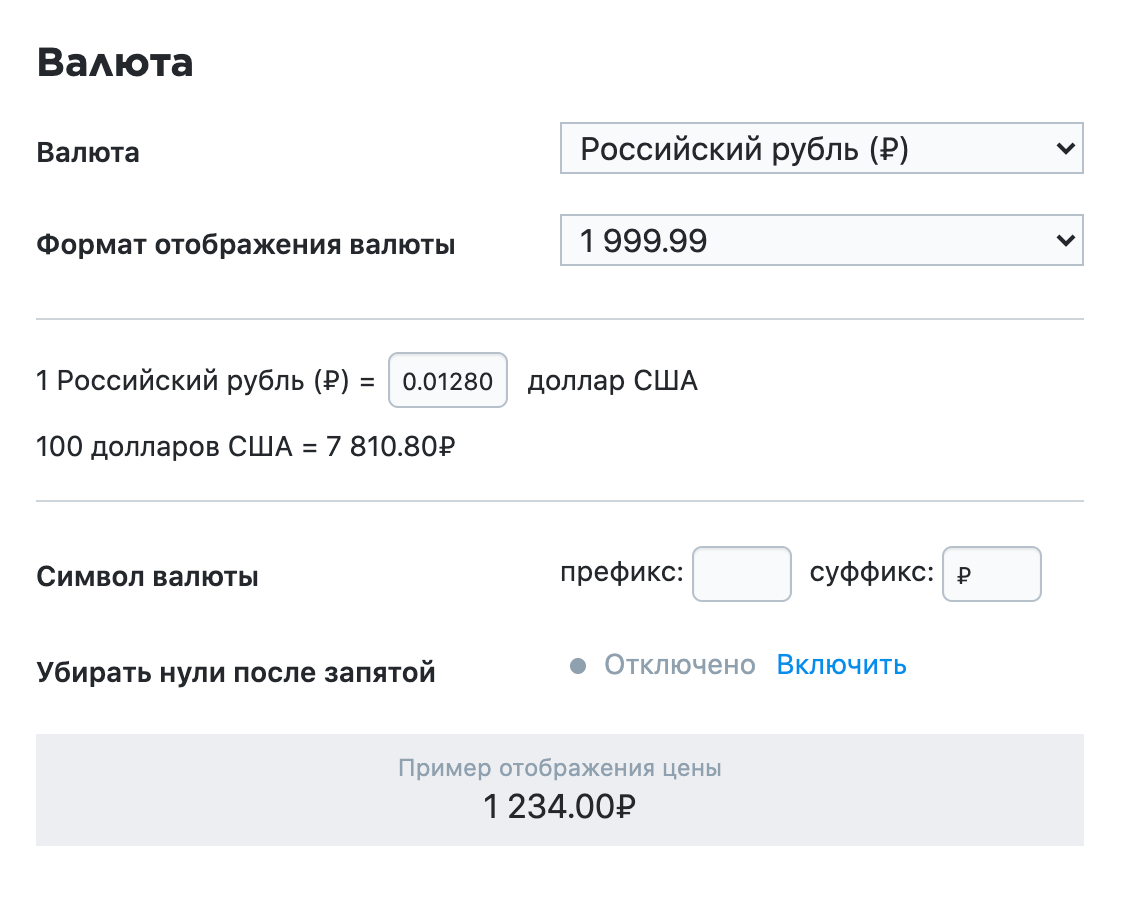This screenshot has width=1124, height=912.
Task: Enable trailing zero removal via Включить link
Action: tap(842, 665)
